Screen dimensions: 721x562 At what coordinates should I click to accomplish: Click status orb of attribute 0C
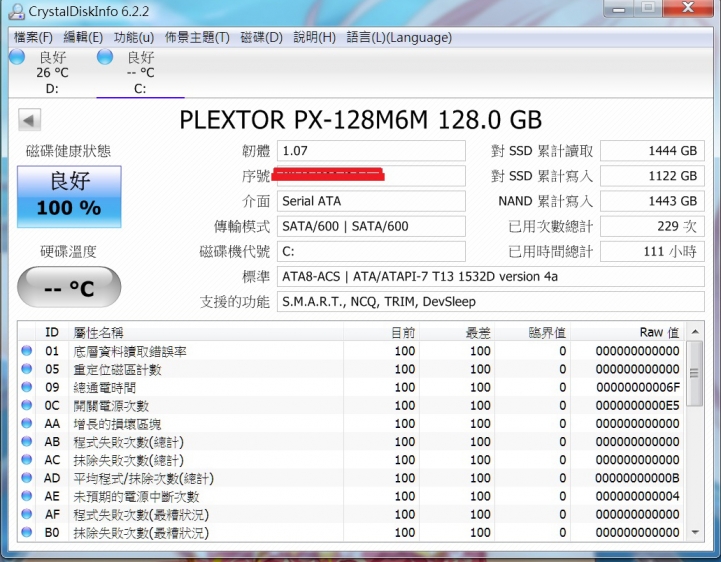(x=27, y=405)
